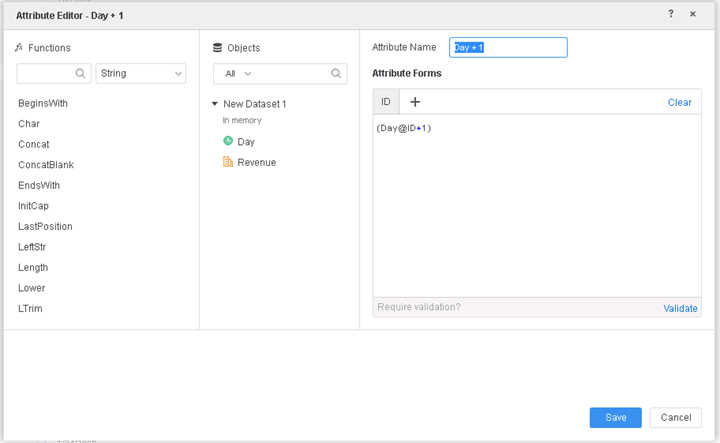Click the Validate link
The height and width of the screenshot is (443, 720).
pos(680,308)
